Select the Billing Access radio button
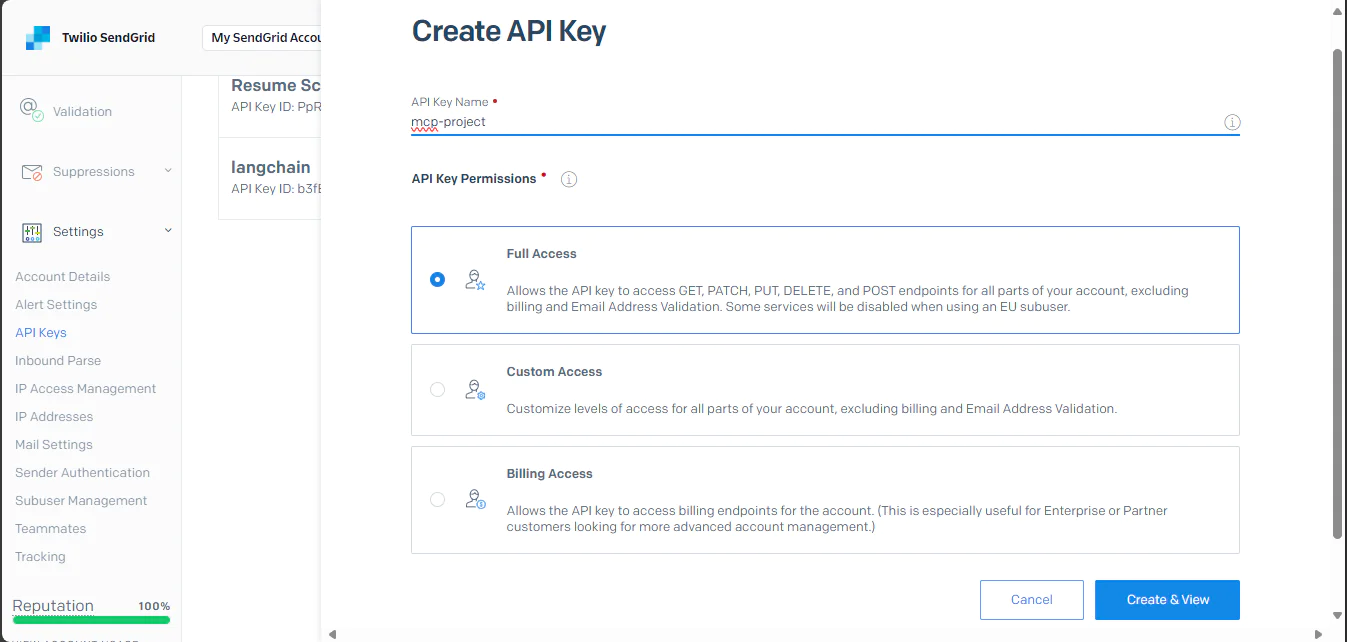The width and height of the screenshot is (1347, 642). 437,499
